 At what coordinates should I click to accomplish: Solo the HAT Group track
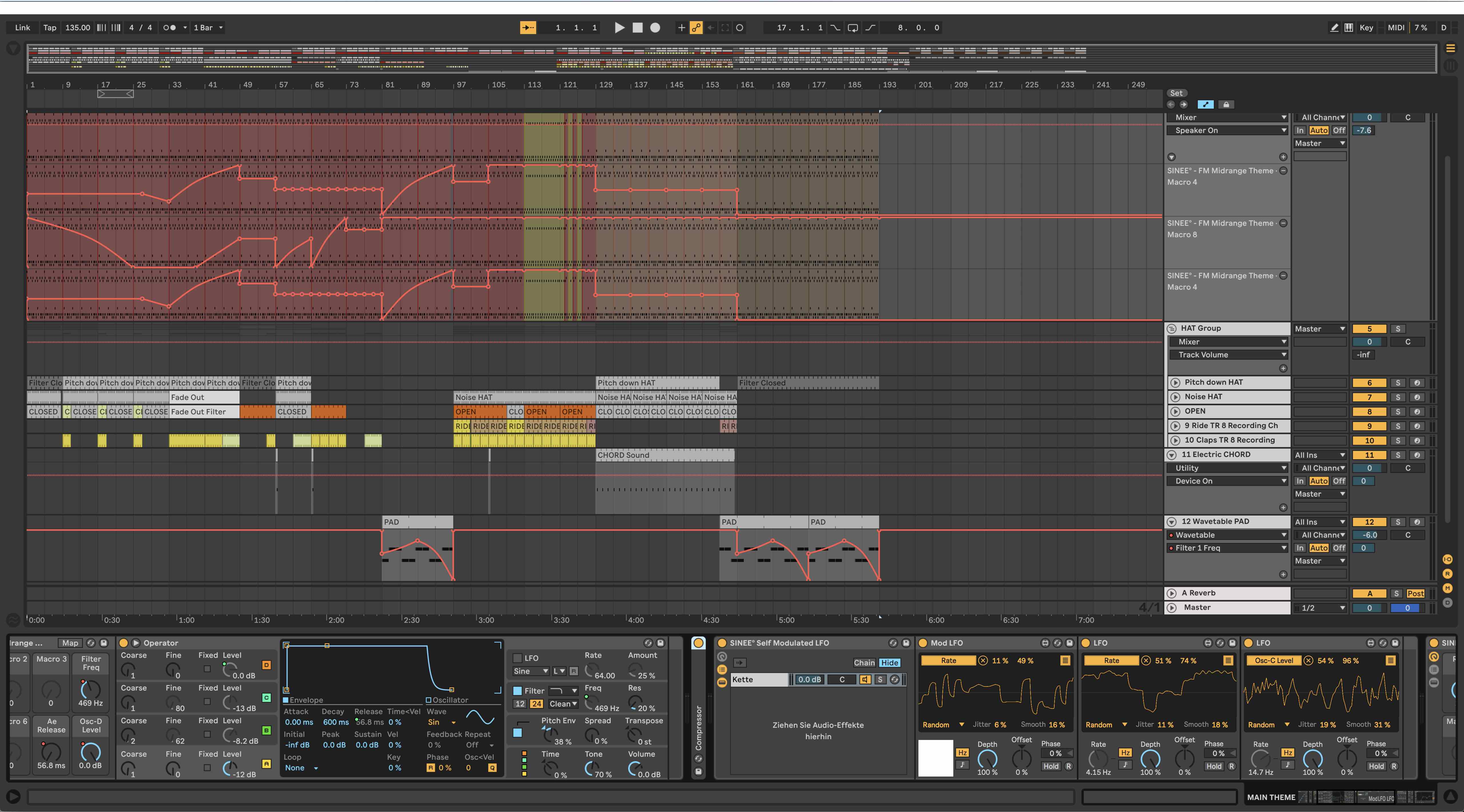click(1397, 329)
